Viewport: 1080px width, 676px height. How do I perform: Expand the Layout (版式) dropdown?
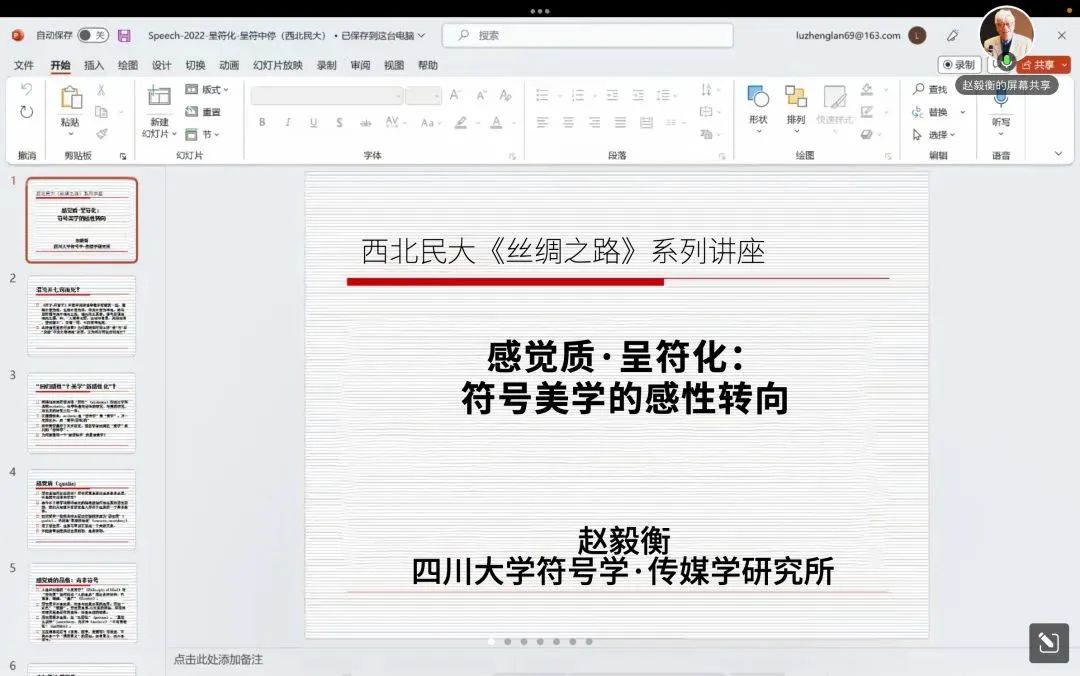click(208, 90)
